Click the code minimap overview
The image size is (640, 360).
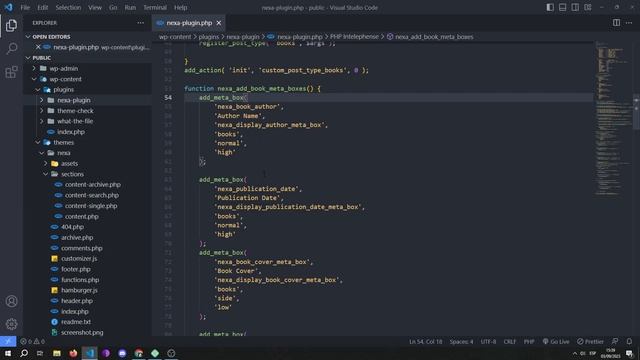pyautogui.click(x=613, y=118)
